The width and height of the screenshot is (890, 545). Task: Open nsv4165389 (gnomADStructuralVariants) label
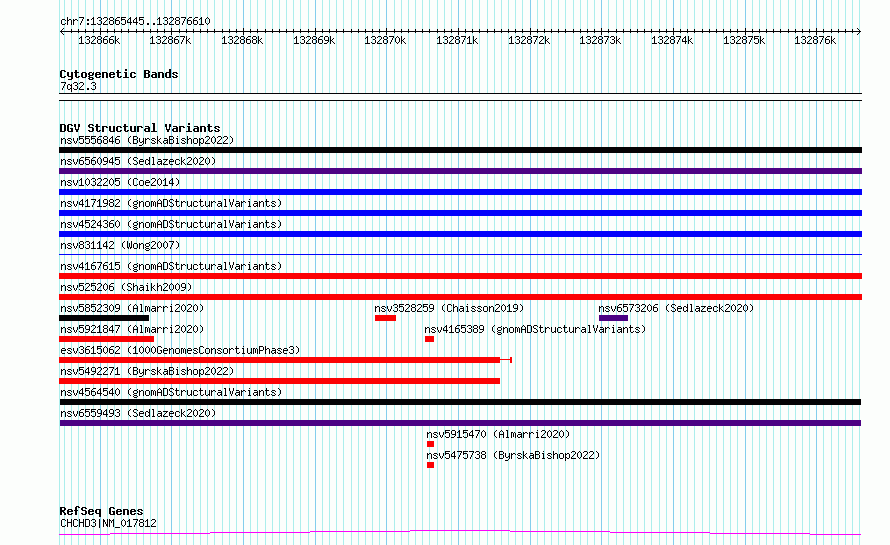[x=535, y=329]
